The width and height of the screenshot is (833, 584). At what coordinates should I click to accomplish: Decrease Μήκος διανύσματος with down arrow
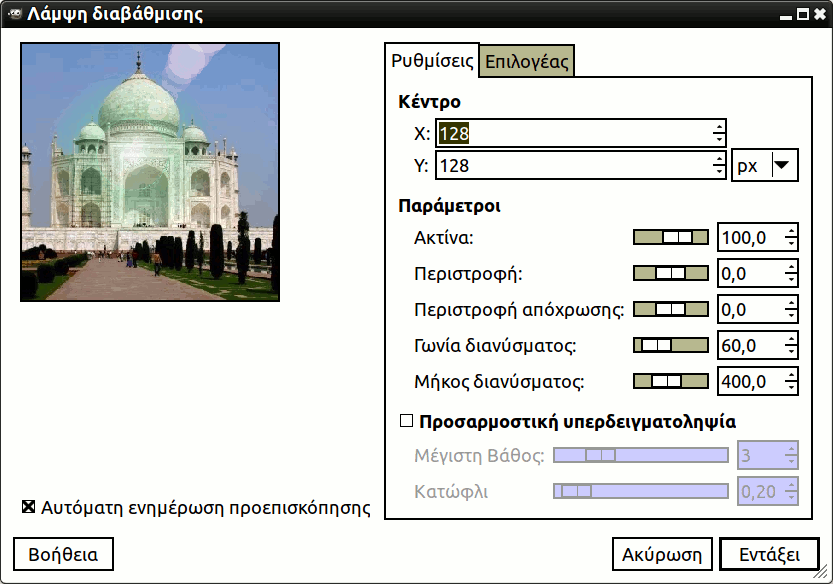coord(791,387)
